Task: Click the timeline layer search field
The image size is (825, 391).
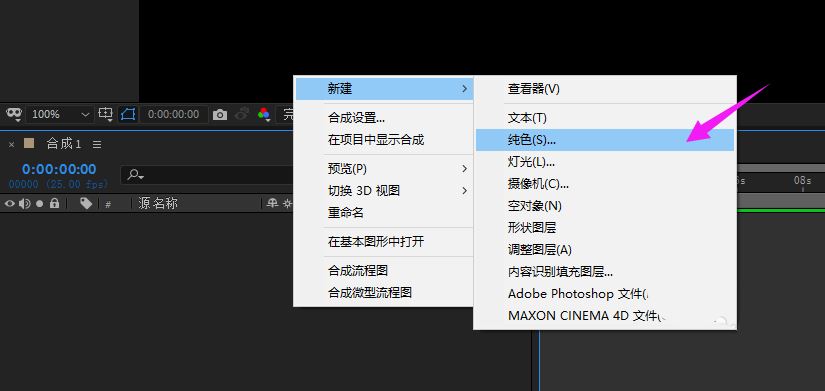Action: tap(206, 175)
